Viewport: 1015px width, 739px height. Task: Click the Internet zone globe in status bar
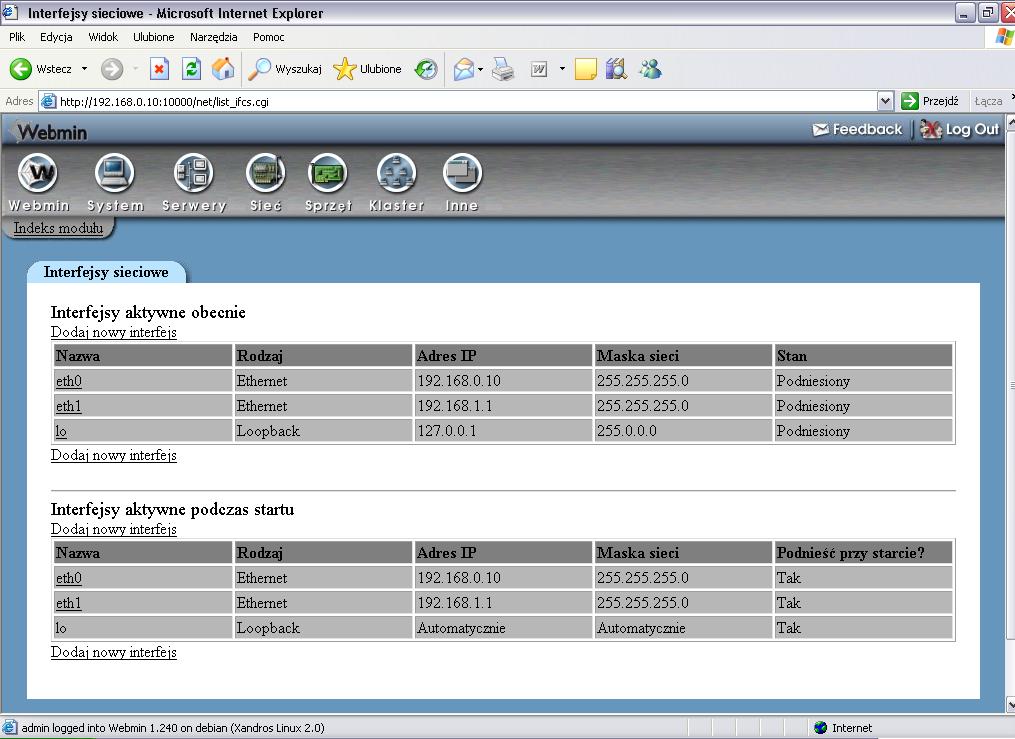pyautogui.click(x=821, y=728)
